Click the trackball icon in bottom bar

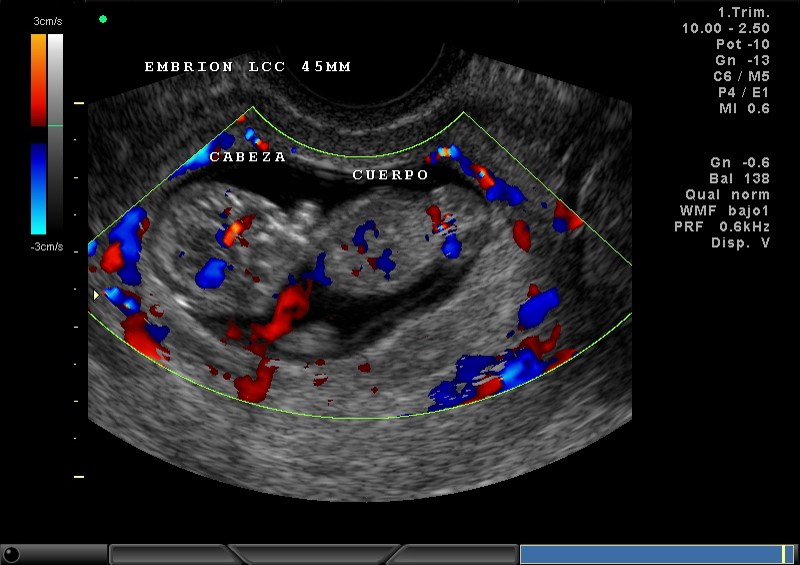(12, 554)
